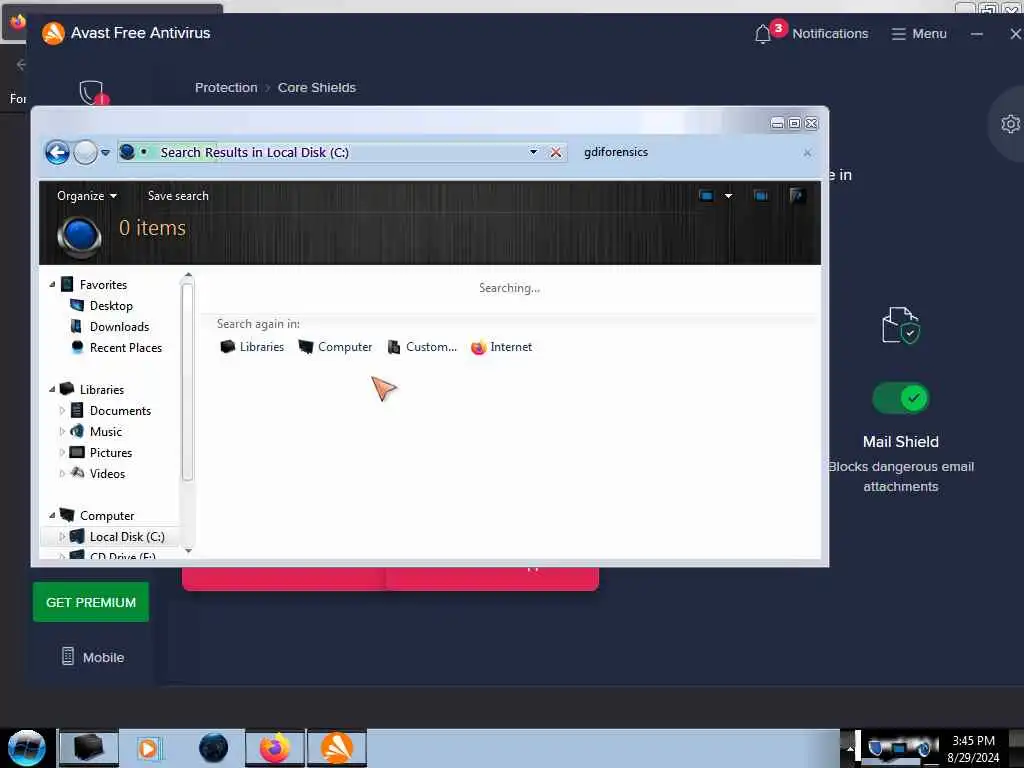Open Mobile in Avast sidebar
This screenshot has height=768, width=1024.
pyautogui.click(x=92, y=657)
